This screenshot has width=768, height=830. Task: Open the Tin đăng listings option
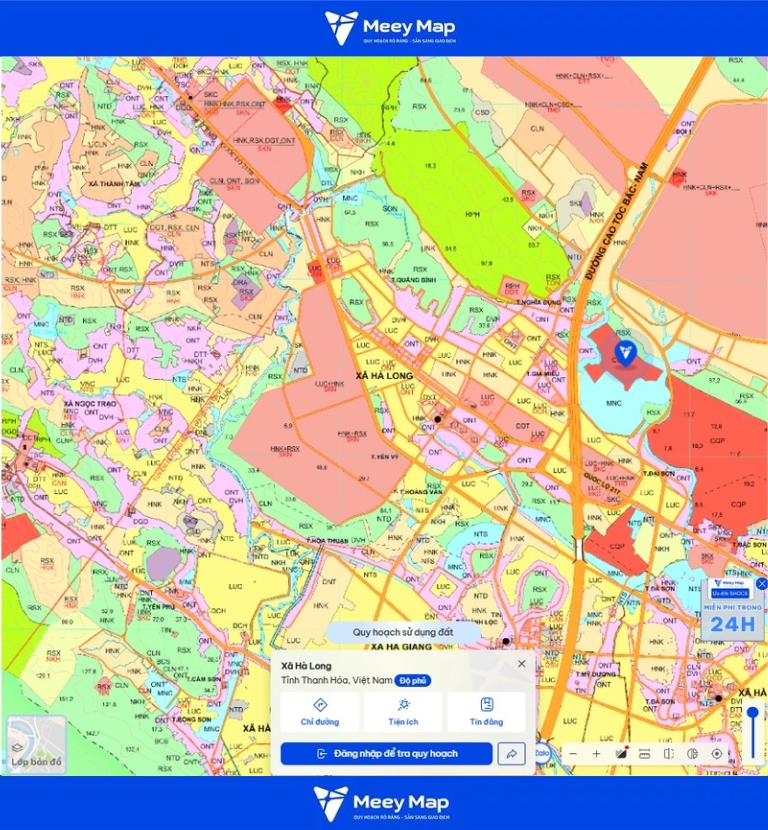[x=486, y=712]
